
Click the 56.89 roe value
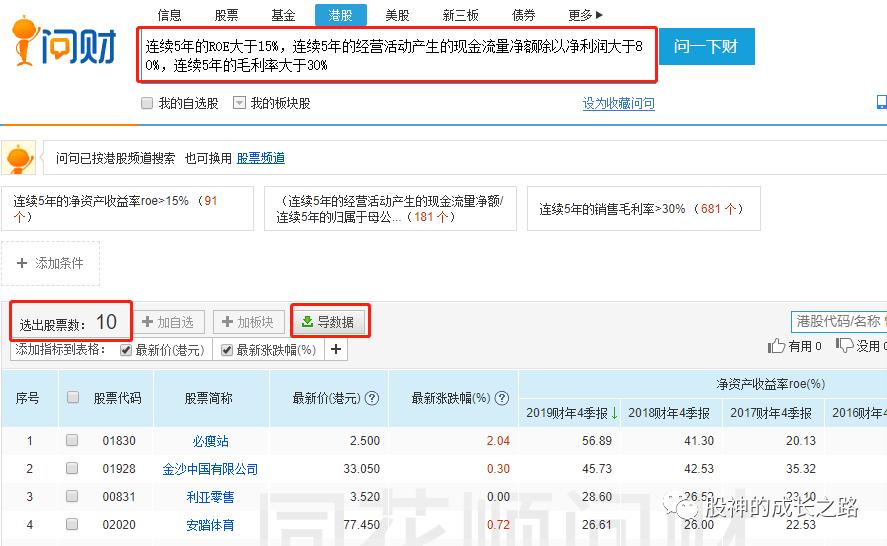pos(597,441)
